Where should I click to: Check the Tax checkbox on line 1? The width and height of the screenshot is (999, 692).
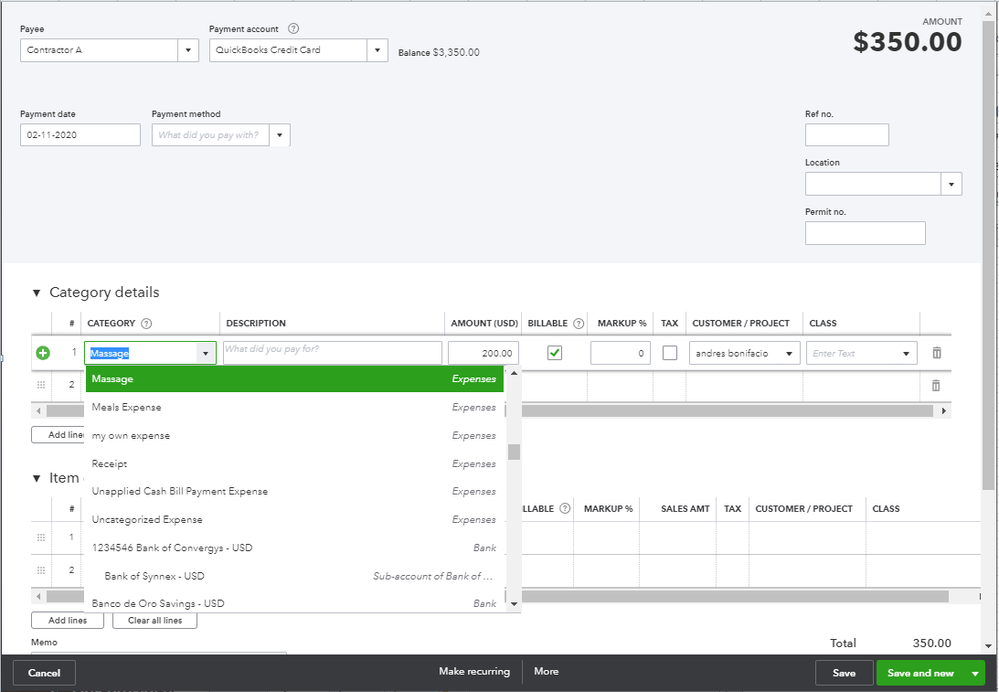click(x=670, y=353)
